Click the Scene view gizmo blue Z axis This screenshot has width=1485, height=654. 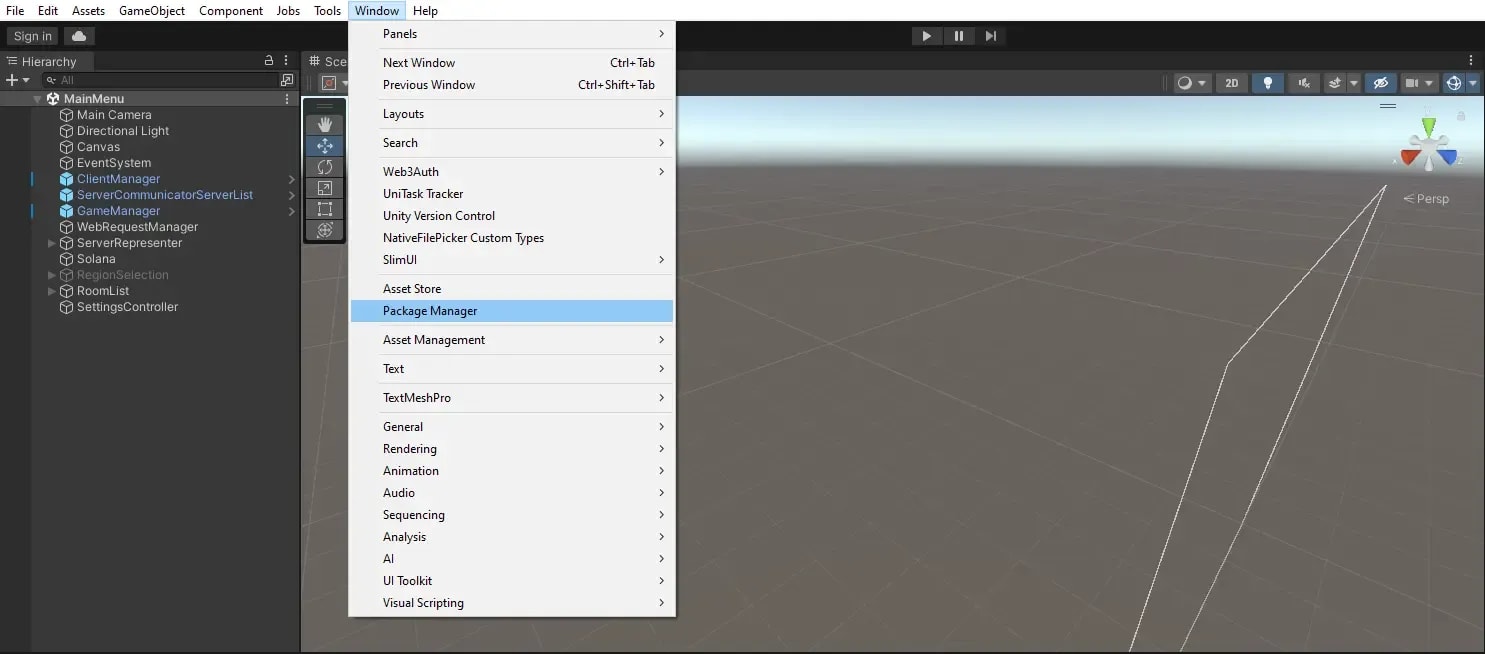click(x=1448, y=156)
